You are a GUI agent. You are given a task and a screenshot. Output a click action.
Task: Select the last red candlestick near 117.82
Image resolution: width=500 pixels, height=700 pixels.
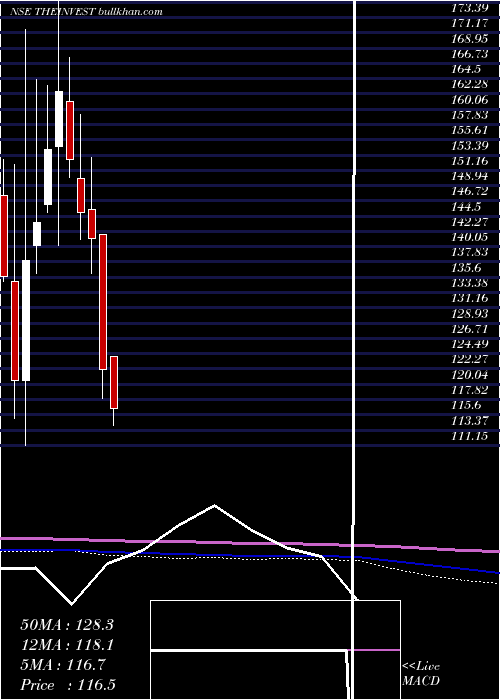click(114, 382)
